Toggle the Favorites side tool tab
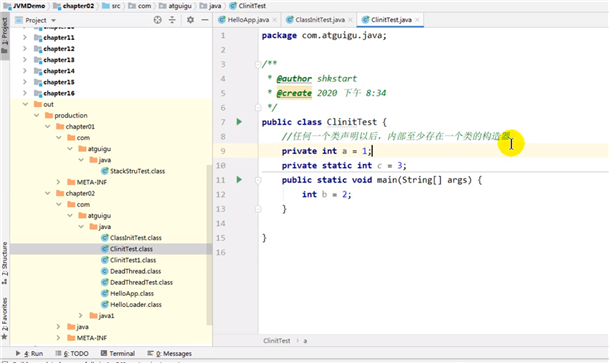609x363 pixels. coord(5,318)
